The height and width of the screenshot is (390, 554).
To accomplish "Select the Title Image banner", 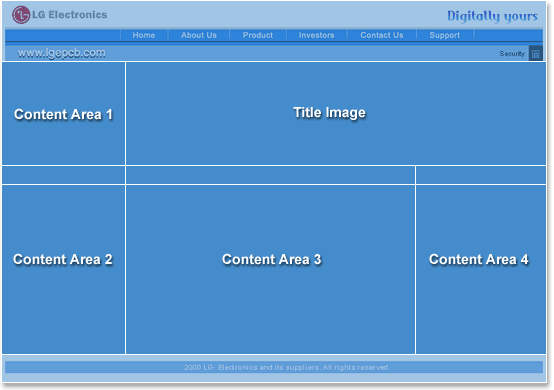I will pyautogui.click(x=336, y=113).
